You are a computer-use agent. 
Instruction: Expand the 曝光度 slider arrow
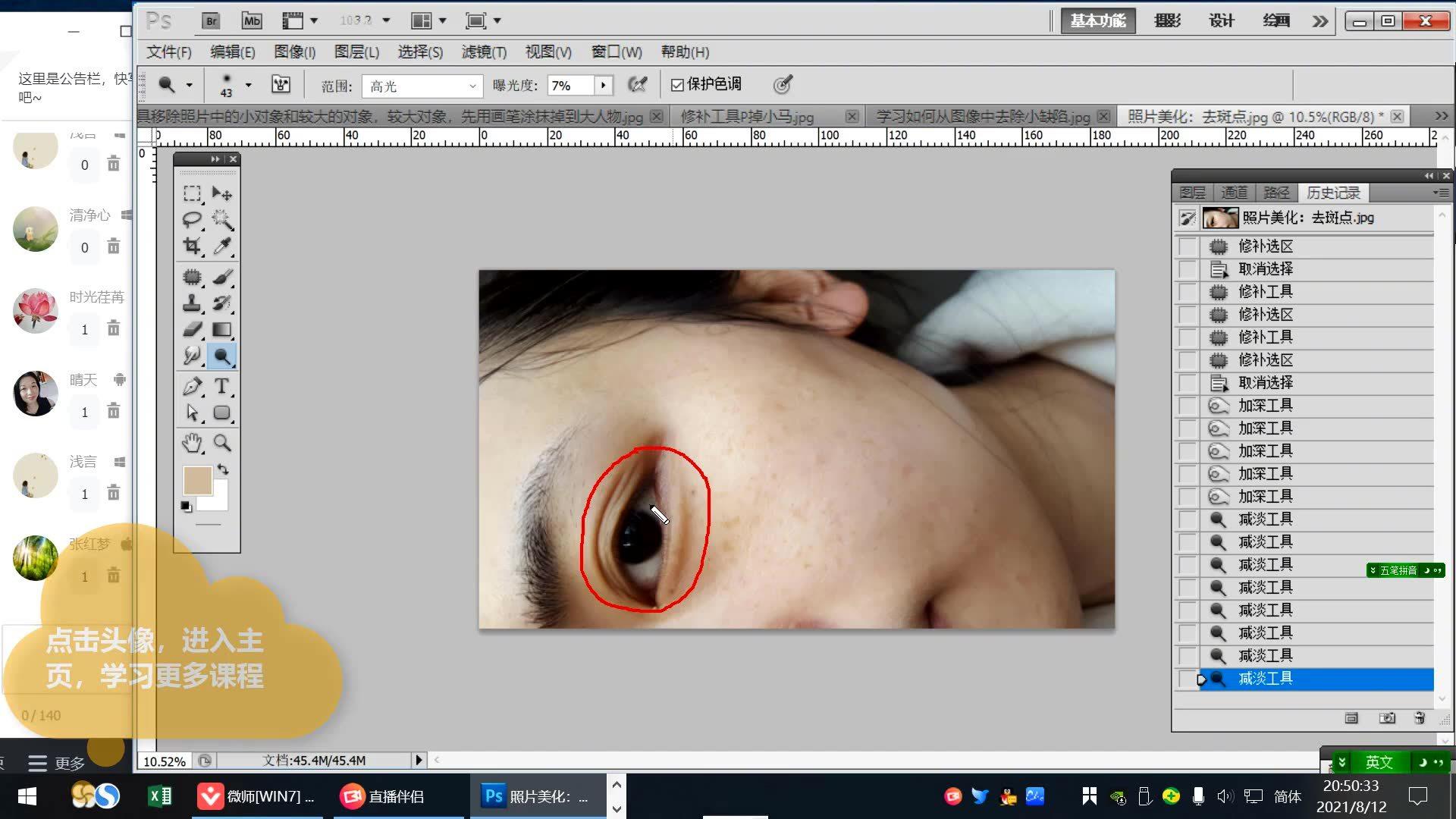click(603, 85)
